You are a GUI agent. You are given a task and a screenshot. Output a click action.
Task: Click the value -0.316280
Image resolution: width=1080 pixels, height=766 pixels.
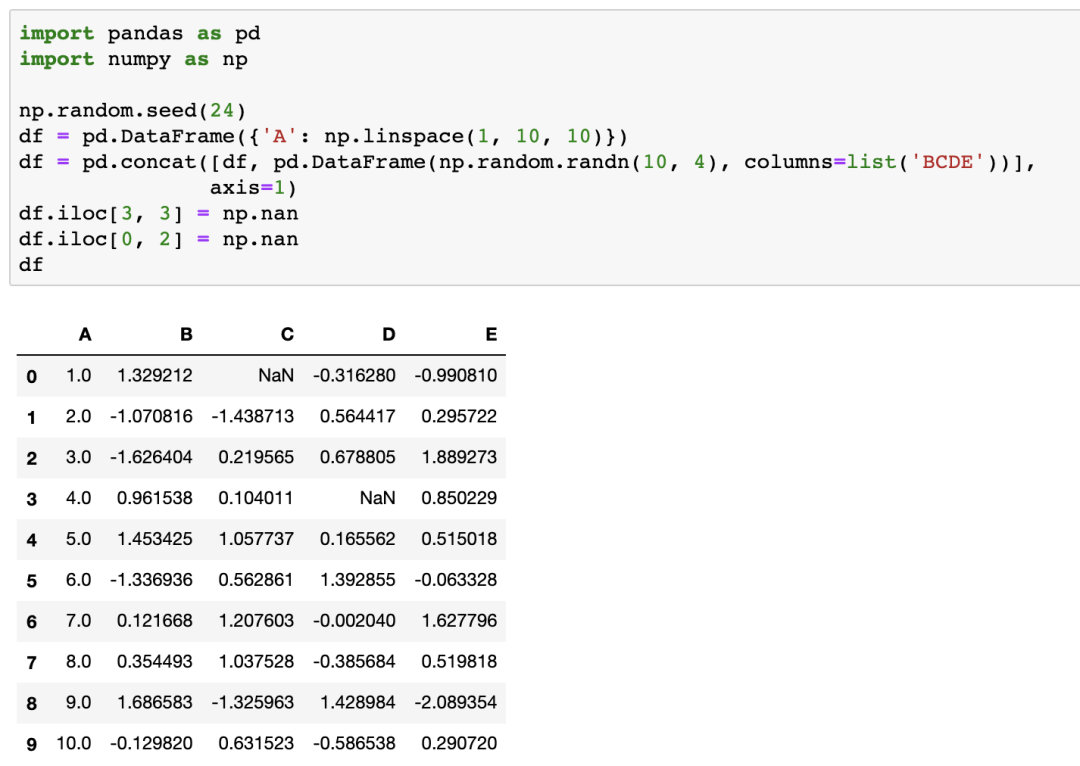coord(354,375)
